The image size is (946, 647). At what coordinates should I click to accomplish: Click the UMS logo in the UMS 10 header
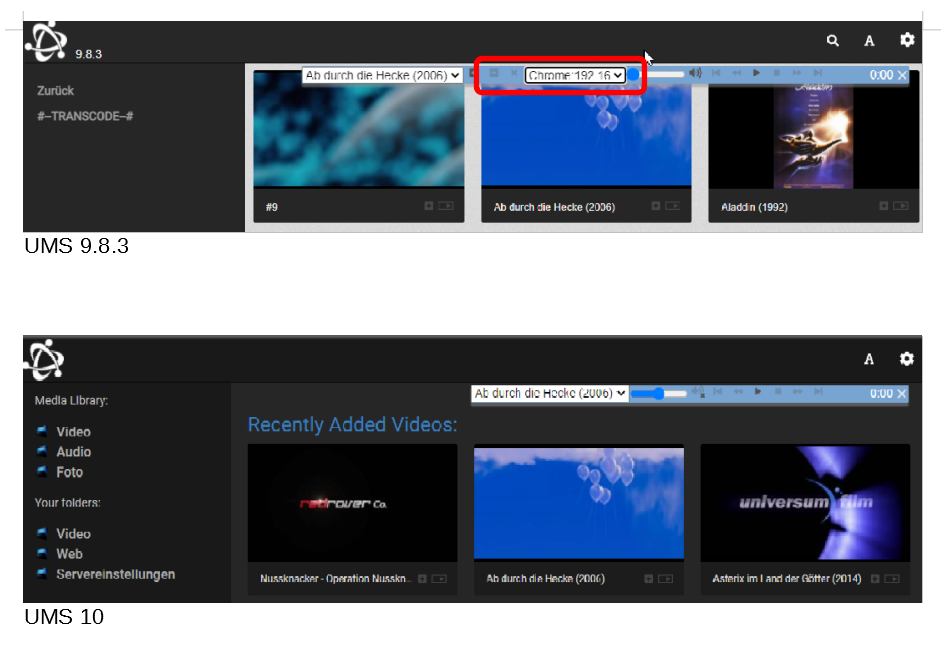pyautogui.click(x=44, y=360)
